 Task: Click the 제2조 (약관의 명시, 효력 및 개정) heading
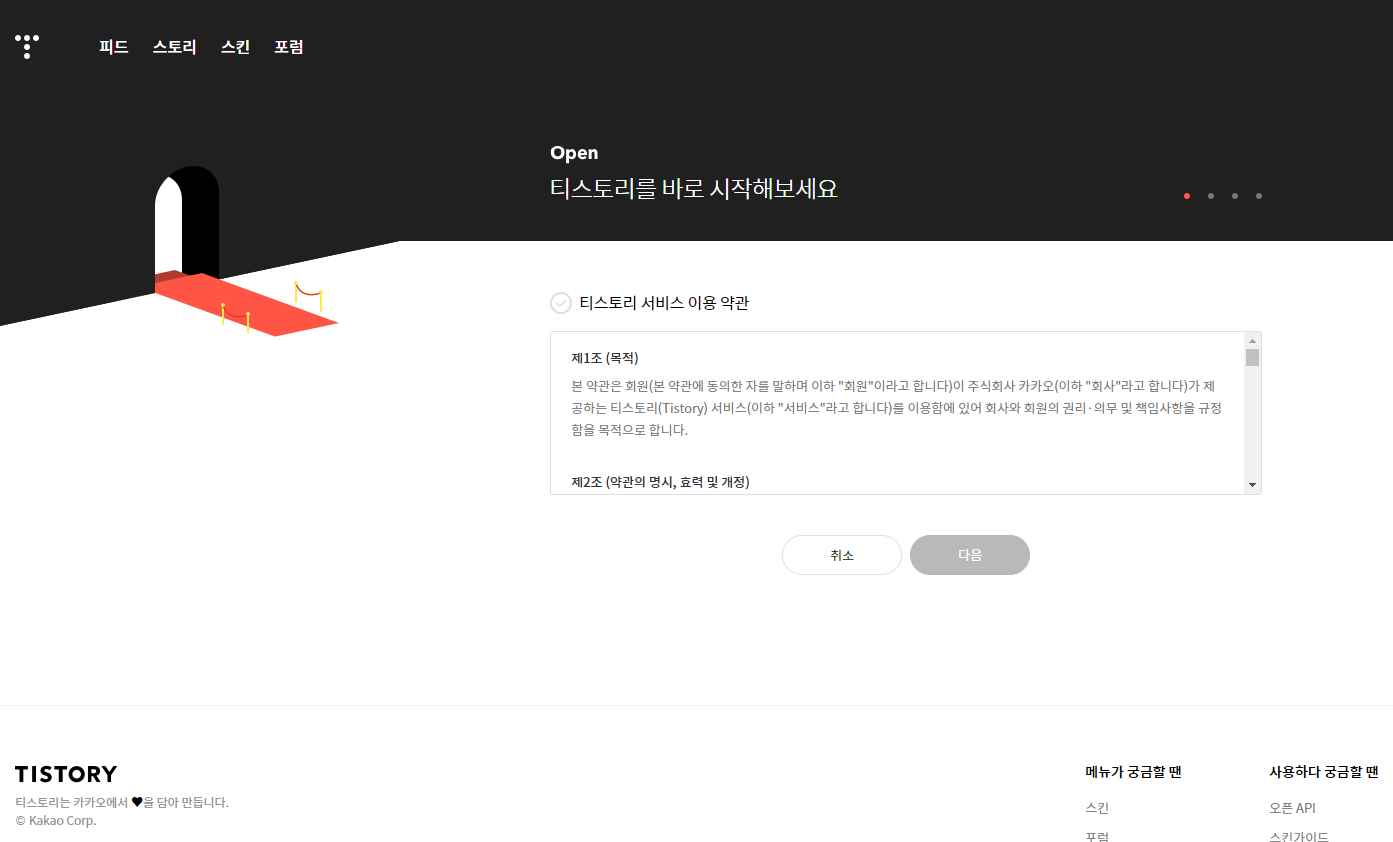tap(660, 482)
